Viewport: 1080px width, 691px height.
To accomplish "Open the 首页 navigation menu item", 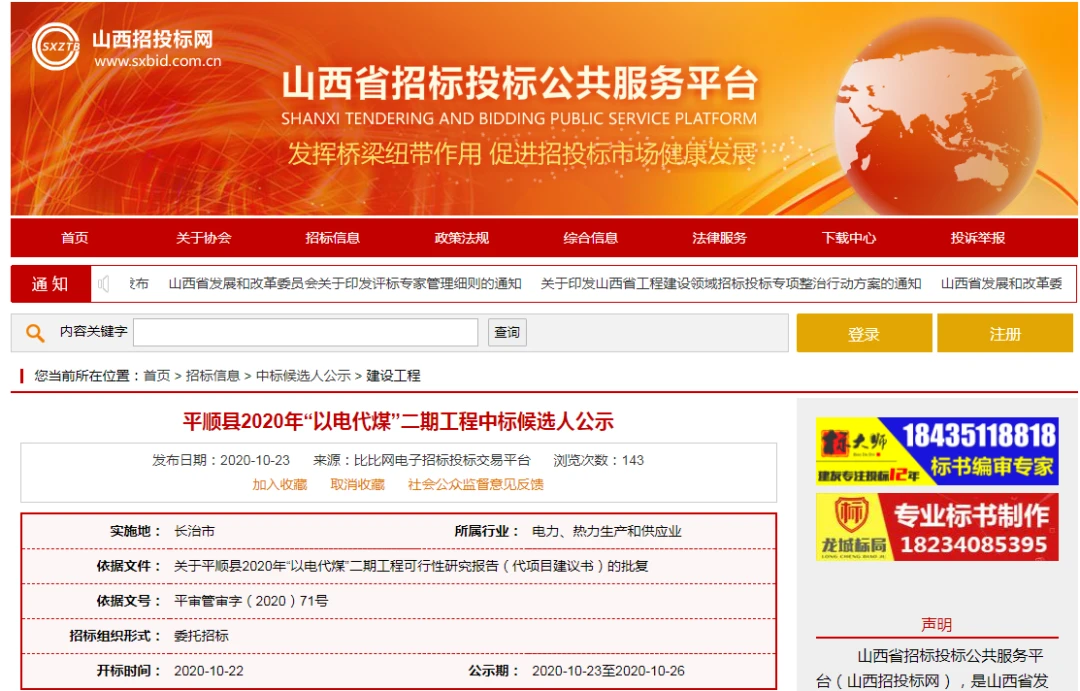I will point(74,238).
